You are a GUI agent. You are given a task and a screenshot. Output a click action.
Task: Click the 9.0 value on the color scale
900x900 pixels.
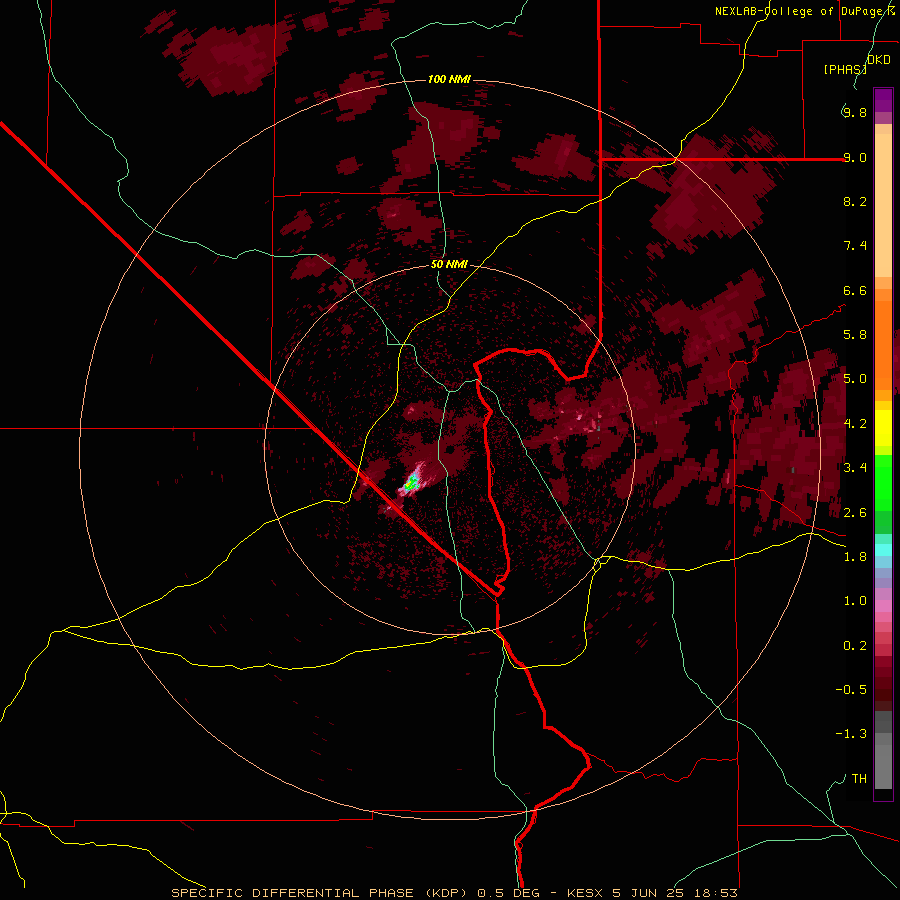[x=855, y=157]
